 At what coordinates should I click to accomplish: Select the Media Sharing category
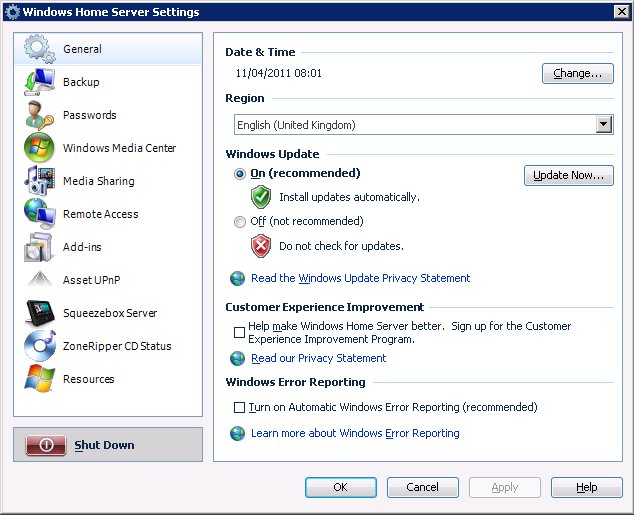[108, 181]
